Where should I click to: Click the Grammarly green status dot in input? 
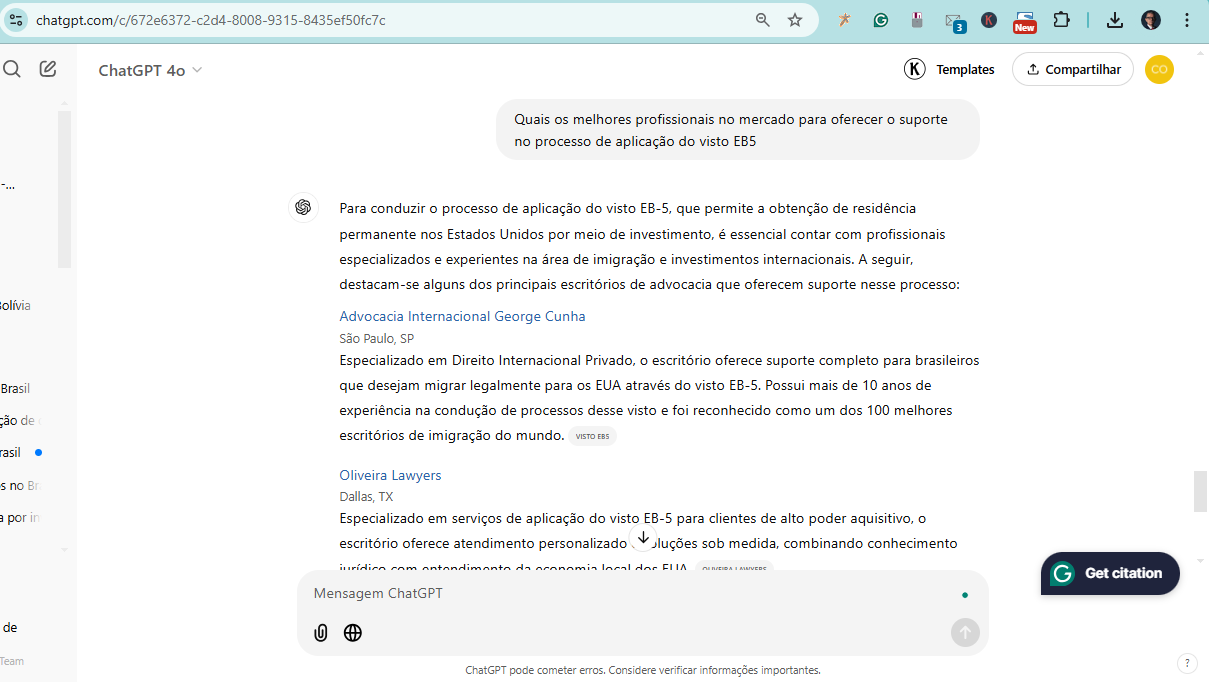click(x=965, y=595)
